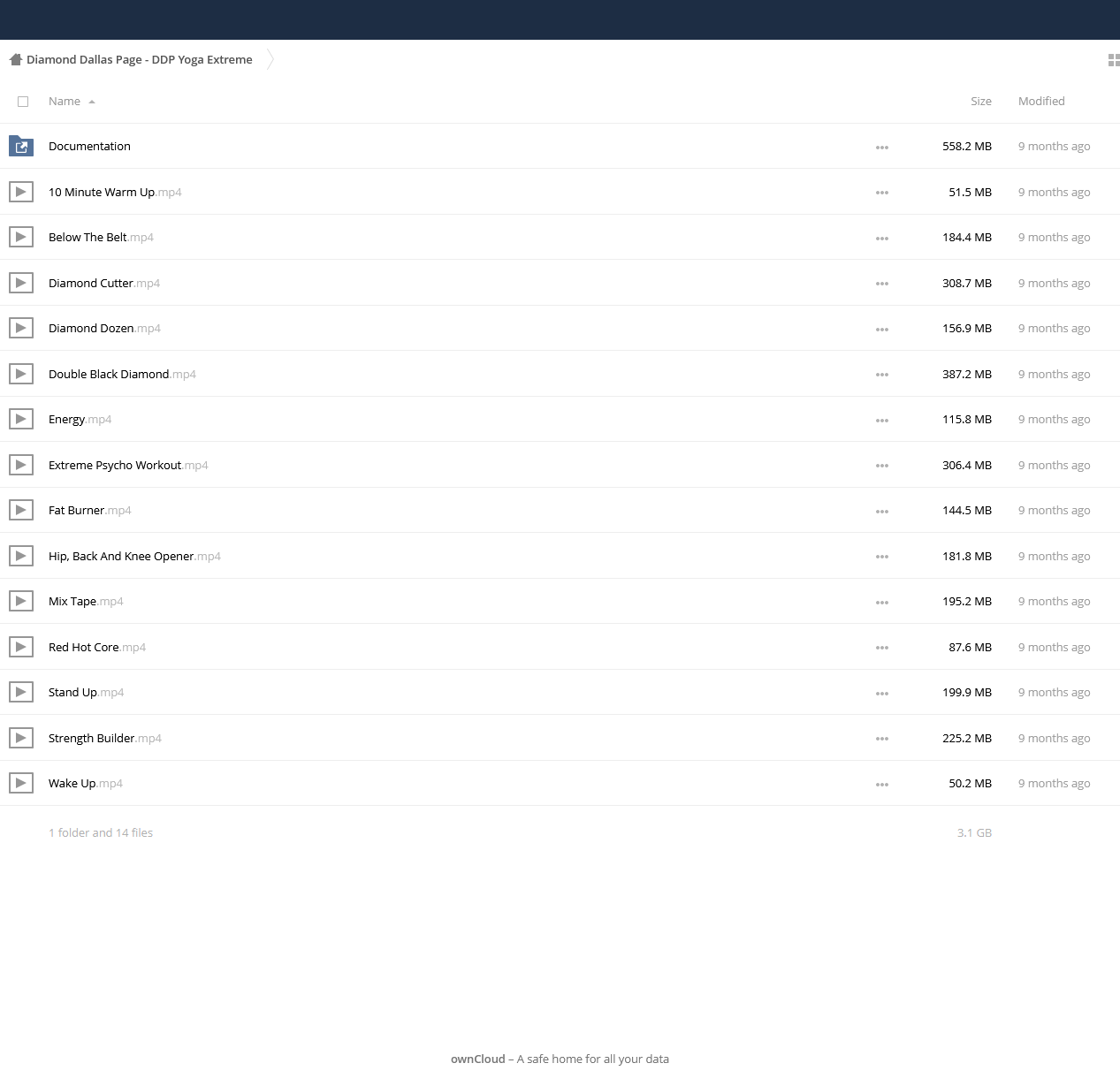The height and width of the screenshot is (1086, 1120).
Task: Tick the select-all files checkbox
Action: [x=23, y=102]
